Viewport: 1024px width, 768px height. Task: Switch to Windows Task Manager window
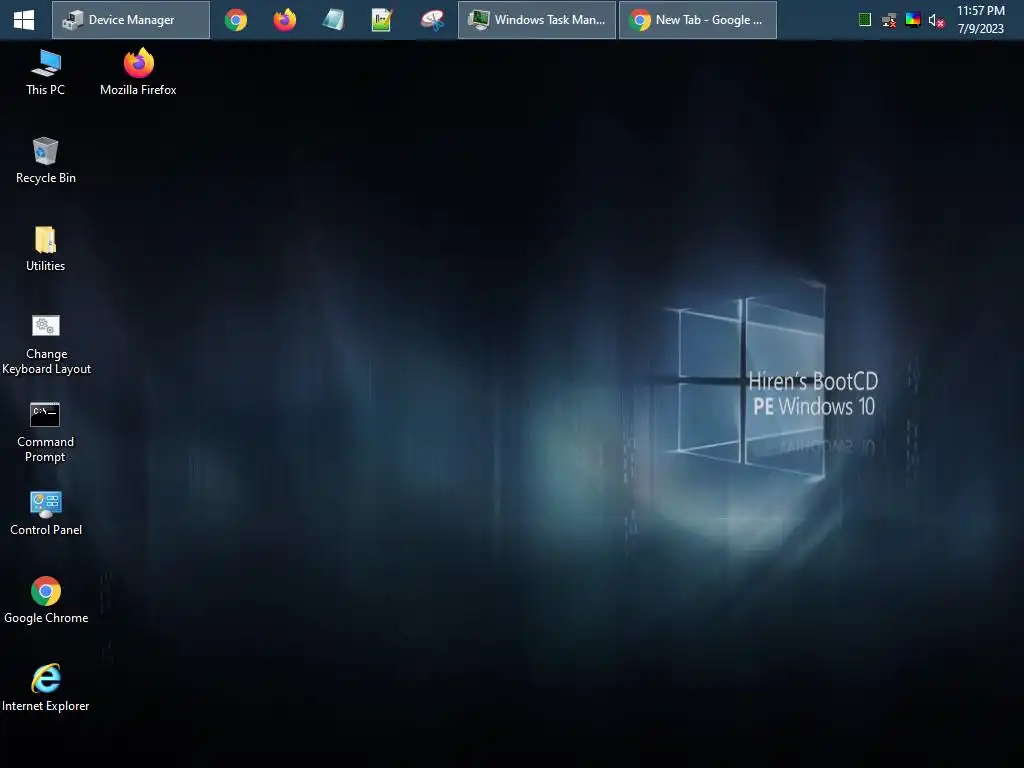(537, 20)
